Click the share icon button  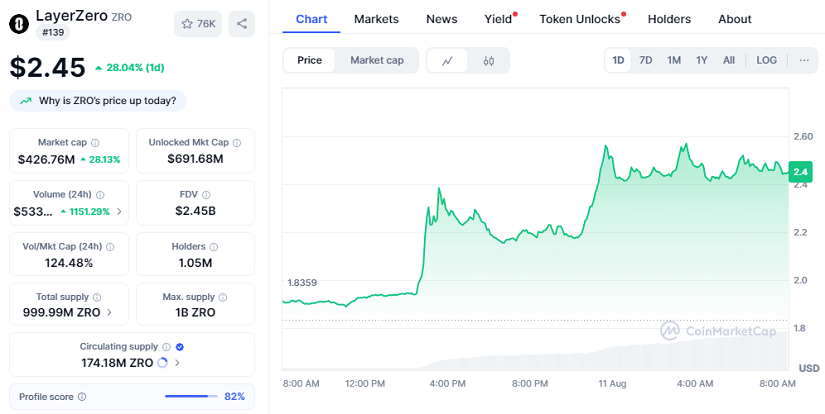242,24
